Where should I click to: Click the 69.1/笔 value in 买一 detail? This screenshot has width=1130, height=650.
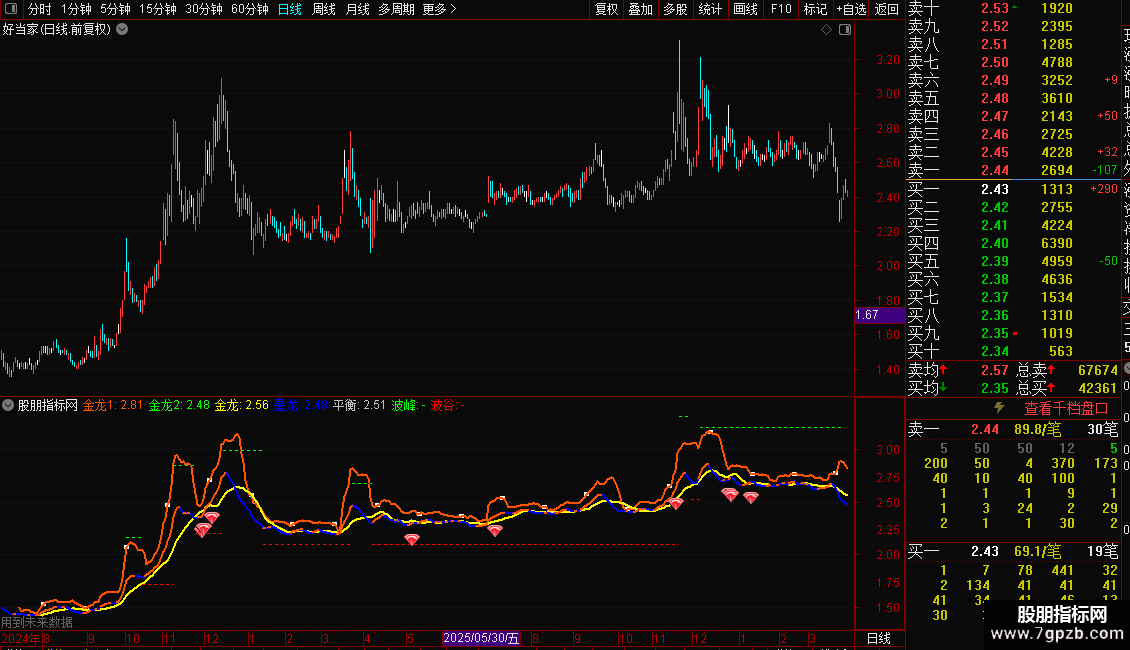coord(1038,551)
